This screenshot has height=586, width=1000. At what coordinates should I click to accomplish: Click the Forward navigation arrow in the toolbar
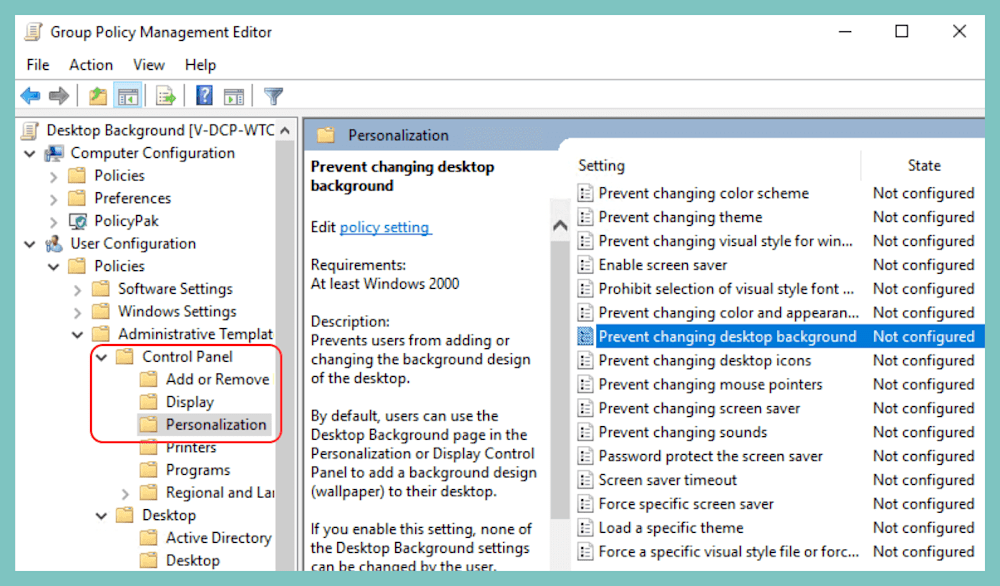[59, 95]
